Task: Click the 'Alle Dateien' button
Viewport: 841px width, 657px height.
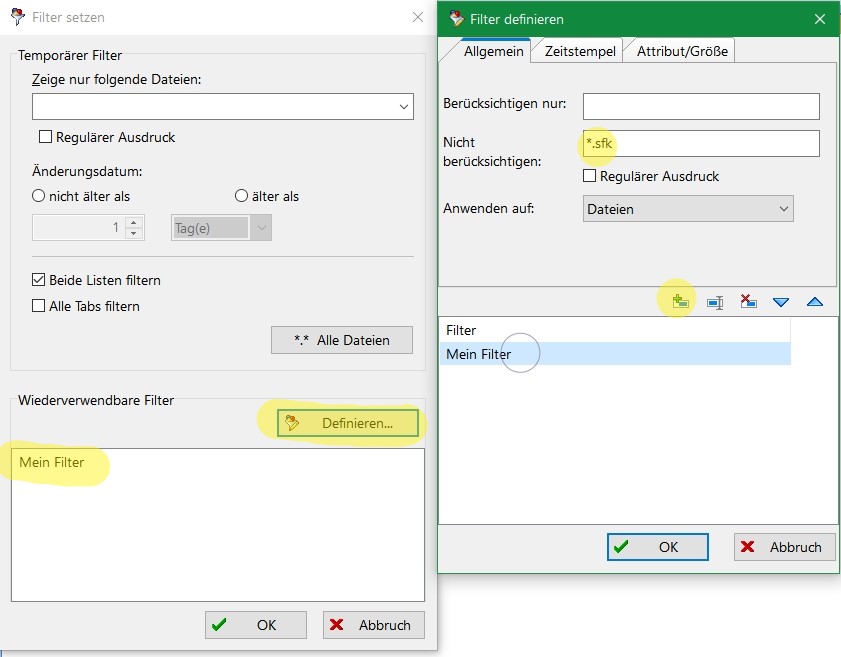Action: (342, 340)
